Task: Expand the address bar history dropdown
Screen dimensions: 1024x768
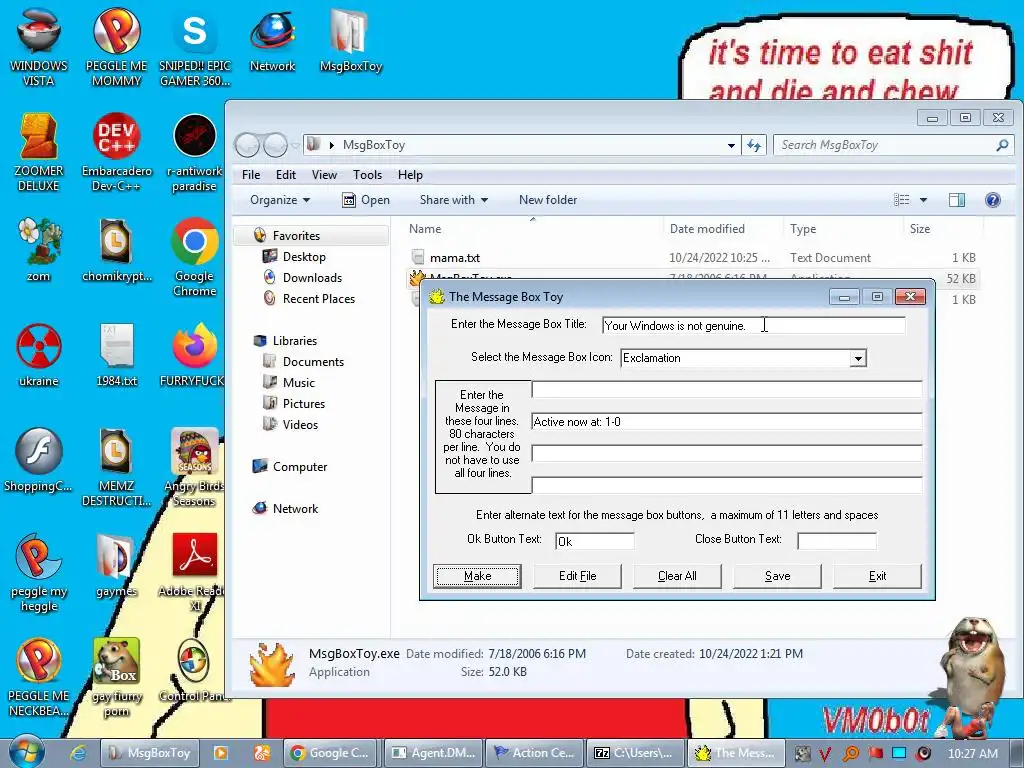Action: click(731, 145)
